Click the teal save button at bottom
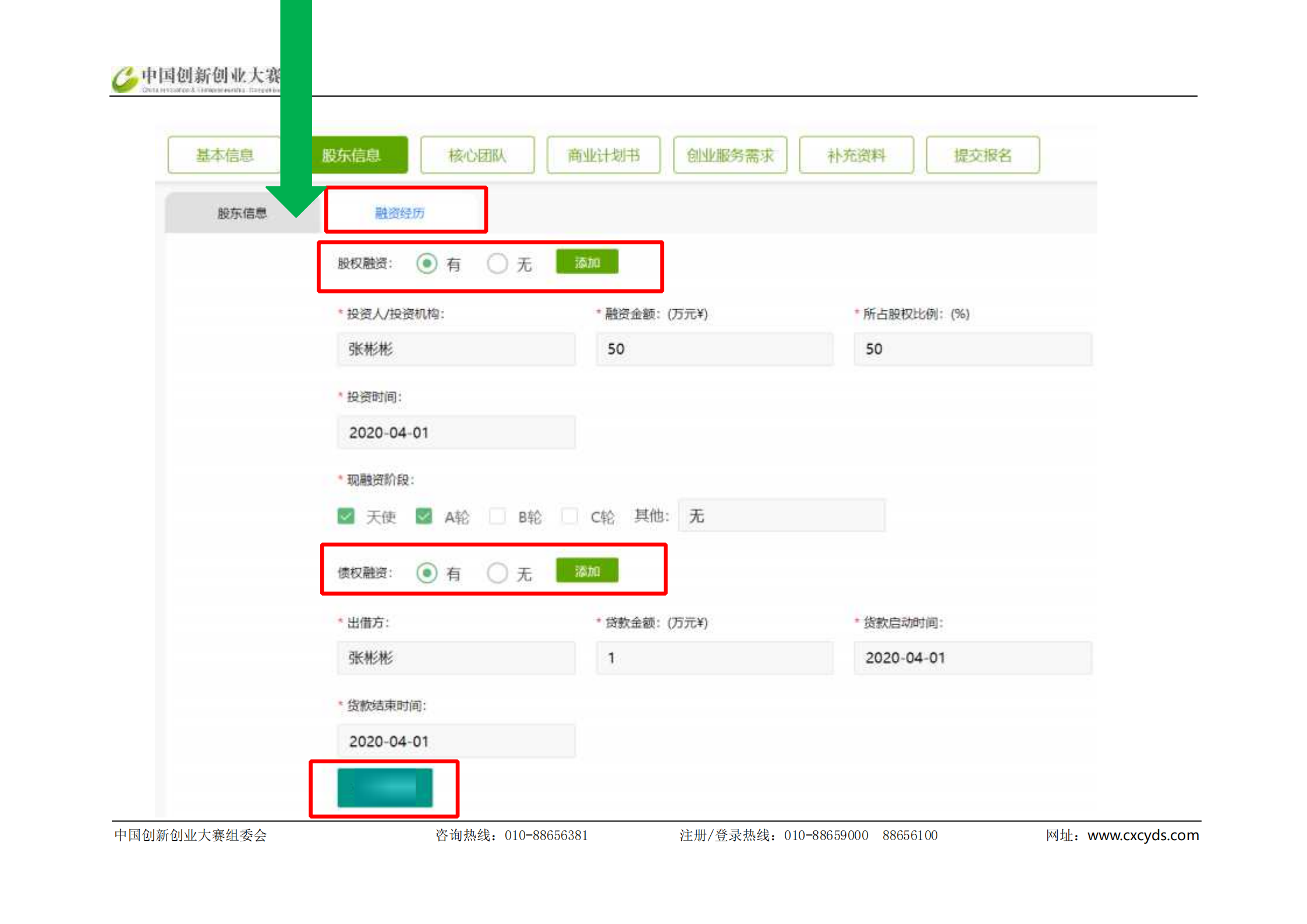The width and height of the screenshot is (1307, 924). click(x=385, y=787)
